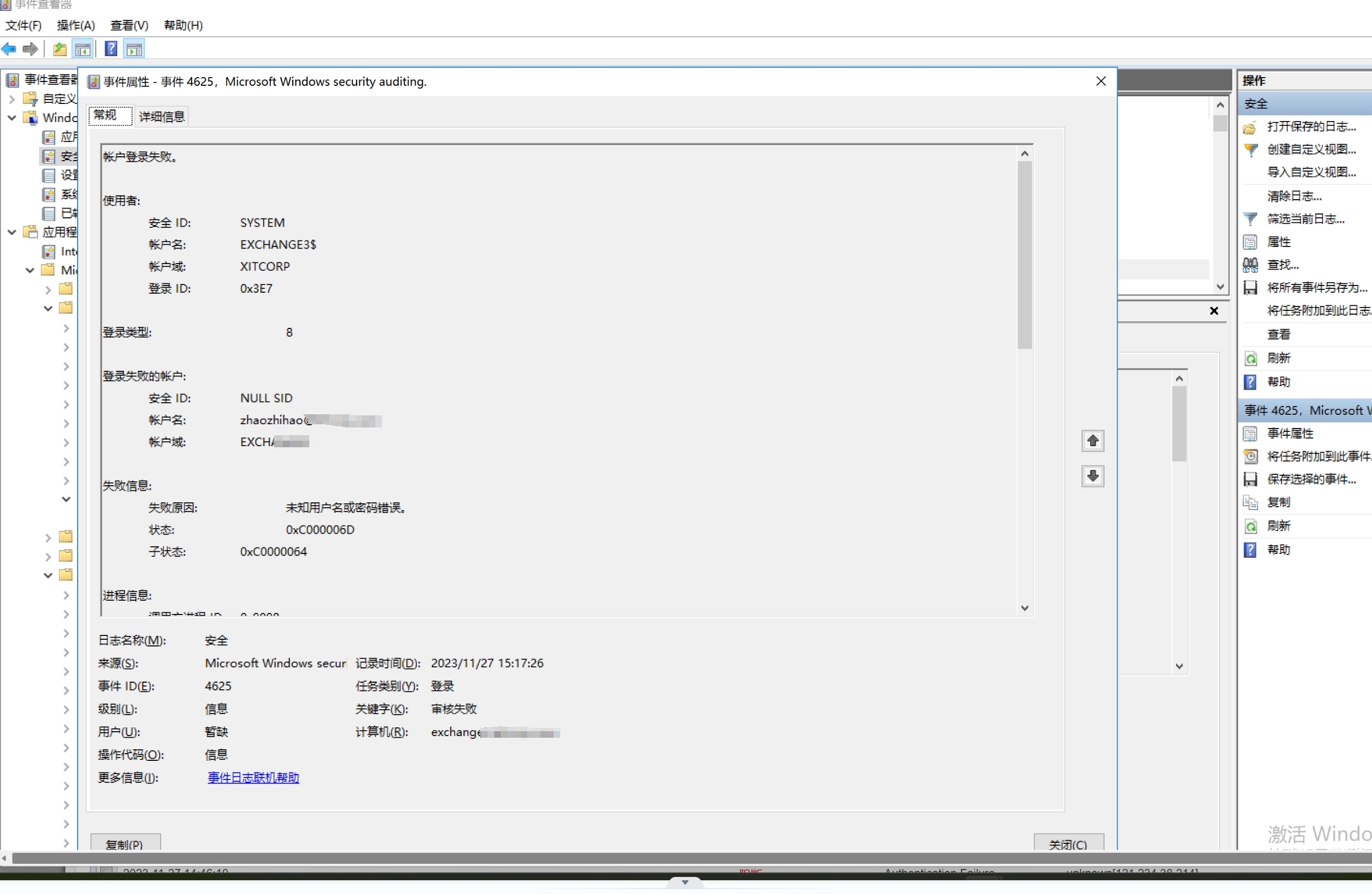Open the 操作(A) menu
1372x894 pixels.
click(x=75, y=25)
